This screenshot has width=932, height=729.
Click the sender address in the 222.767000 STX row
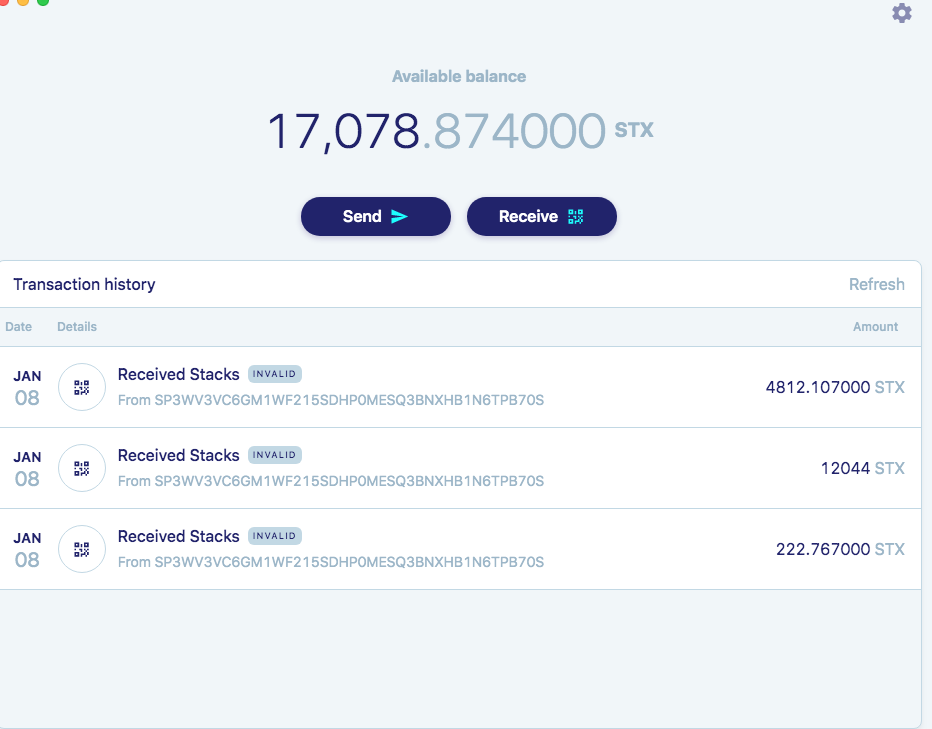click(349, 562)
